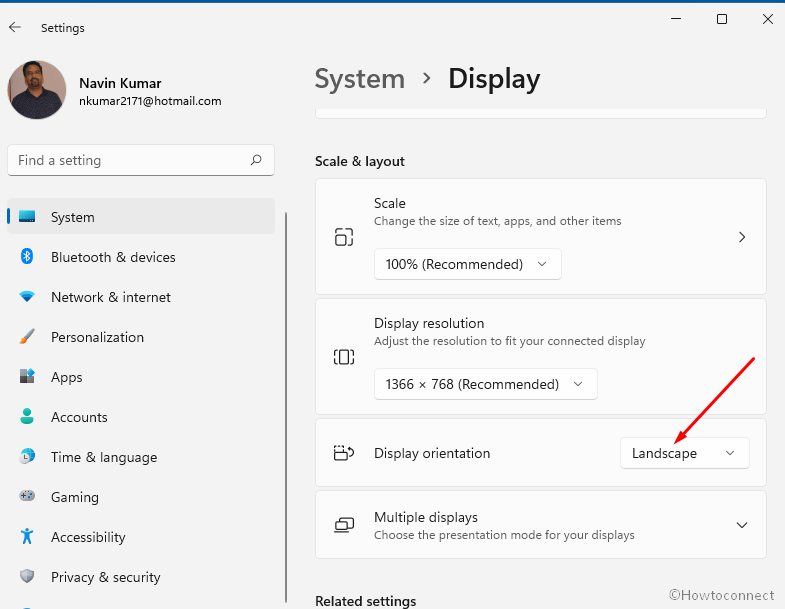Click the Accessibility figure icon
This screenshot has height=609, width=785.
tap(27, 536)
